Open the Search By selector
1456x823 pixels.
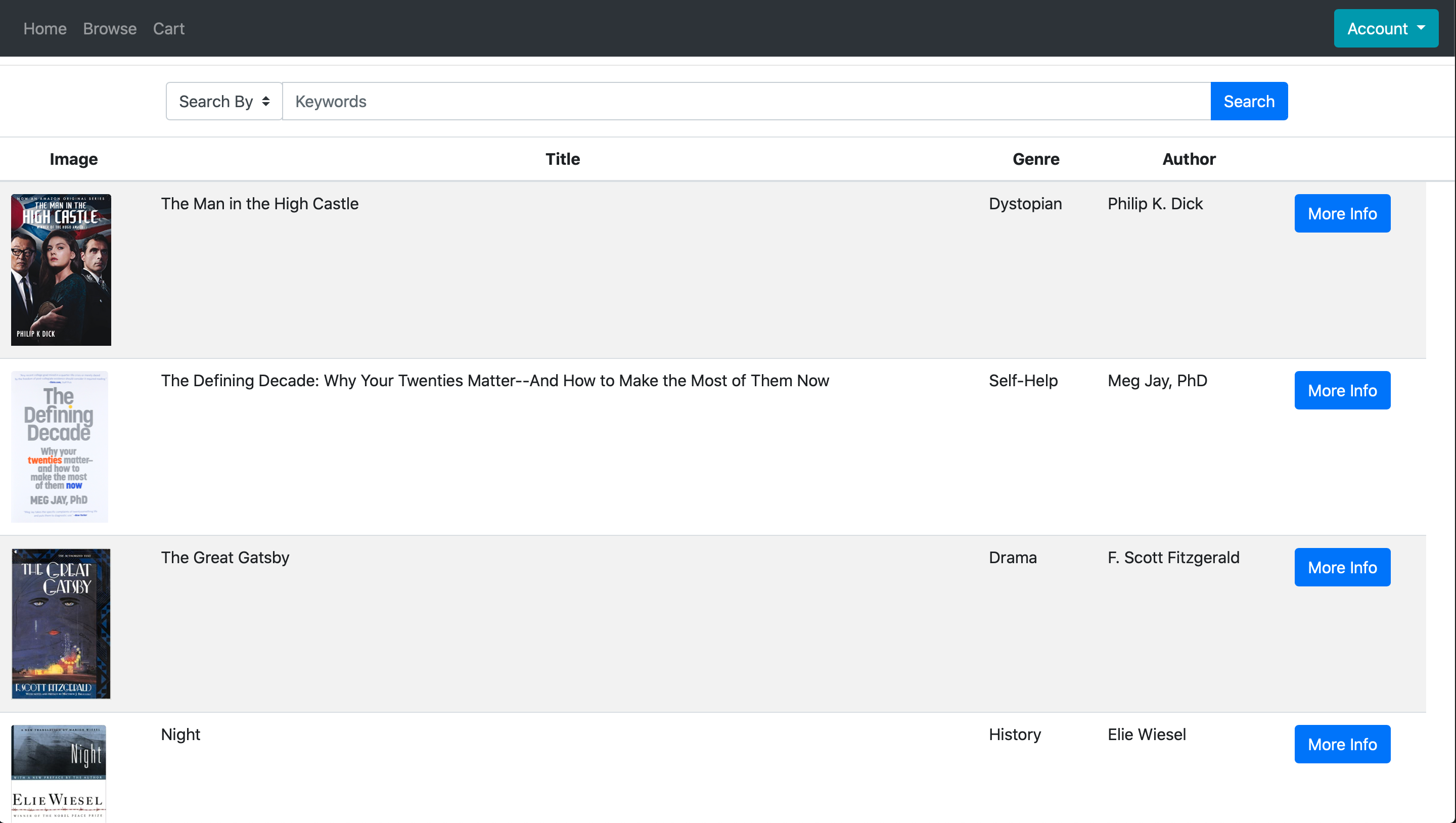[224, 101]
